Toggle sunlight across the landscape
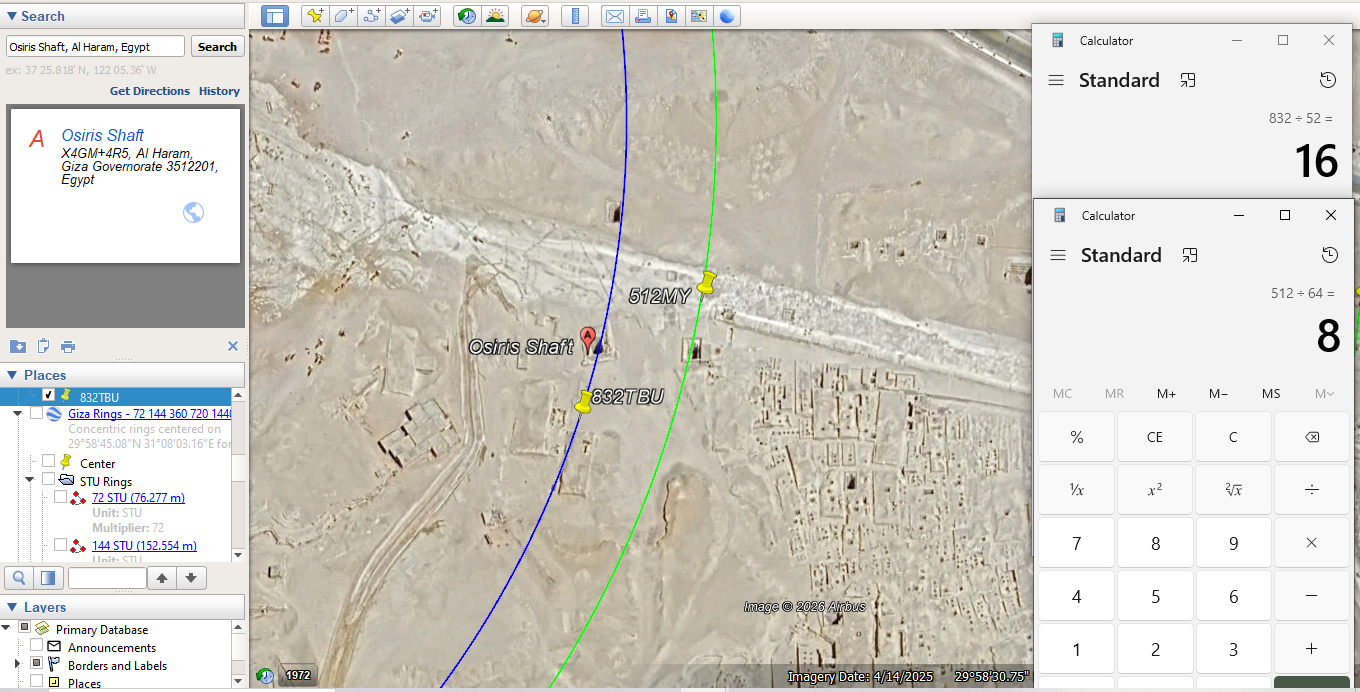Image resolution: width=1360 pixels, height=692 pixels. click(495, 16)
